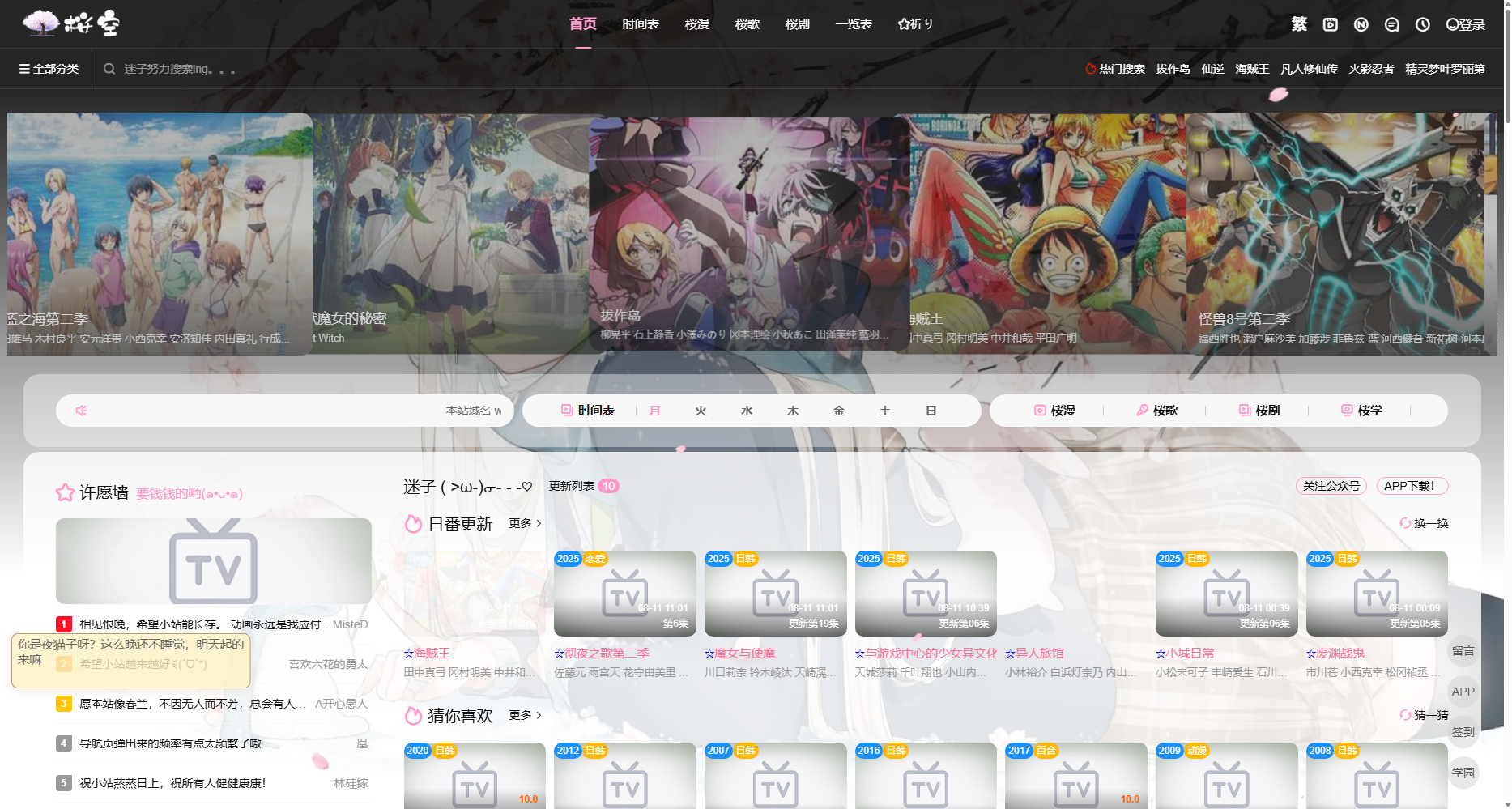The width and height of the screenshot is (1512, 809).
Task: Click the 樱学 pill icon
Action: [x=1347, y=411]
